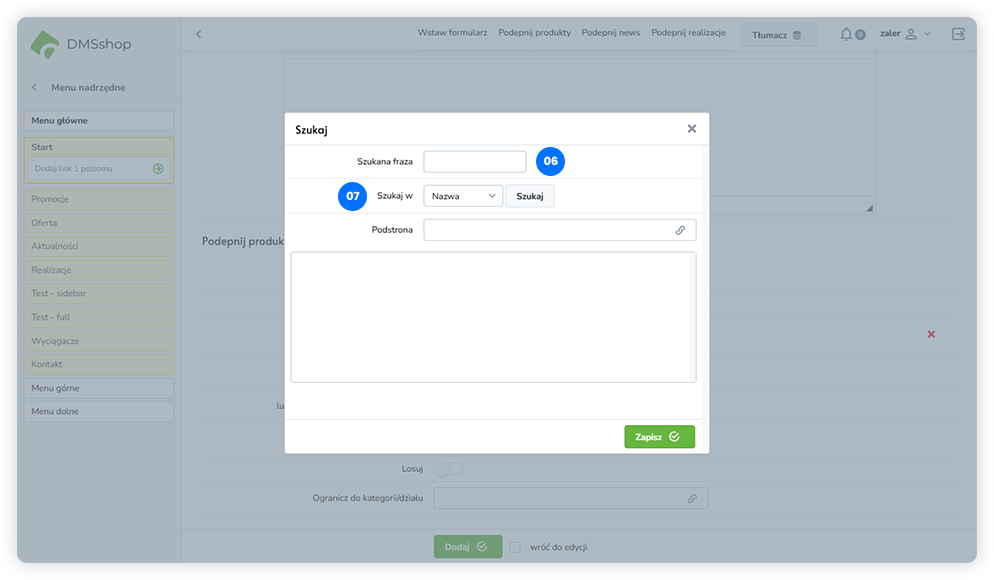Screen dimensions: 994x580
Task: Click the red X delete icon
Action: pos(931,334)
